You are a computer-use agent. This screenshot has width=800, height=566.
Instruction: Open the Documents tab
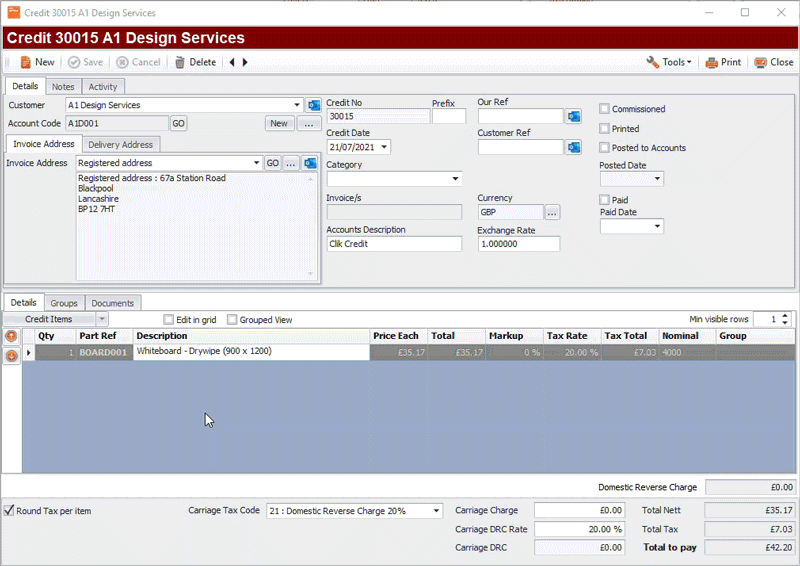coord(113,303)
